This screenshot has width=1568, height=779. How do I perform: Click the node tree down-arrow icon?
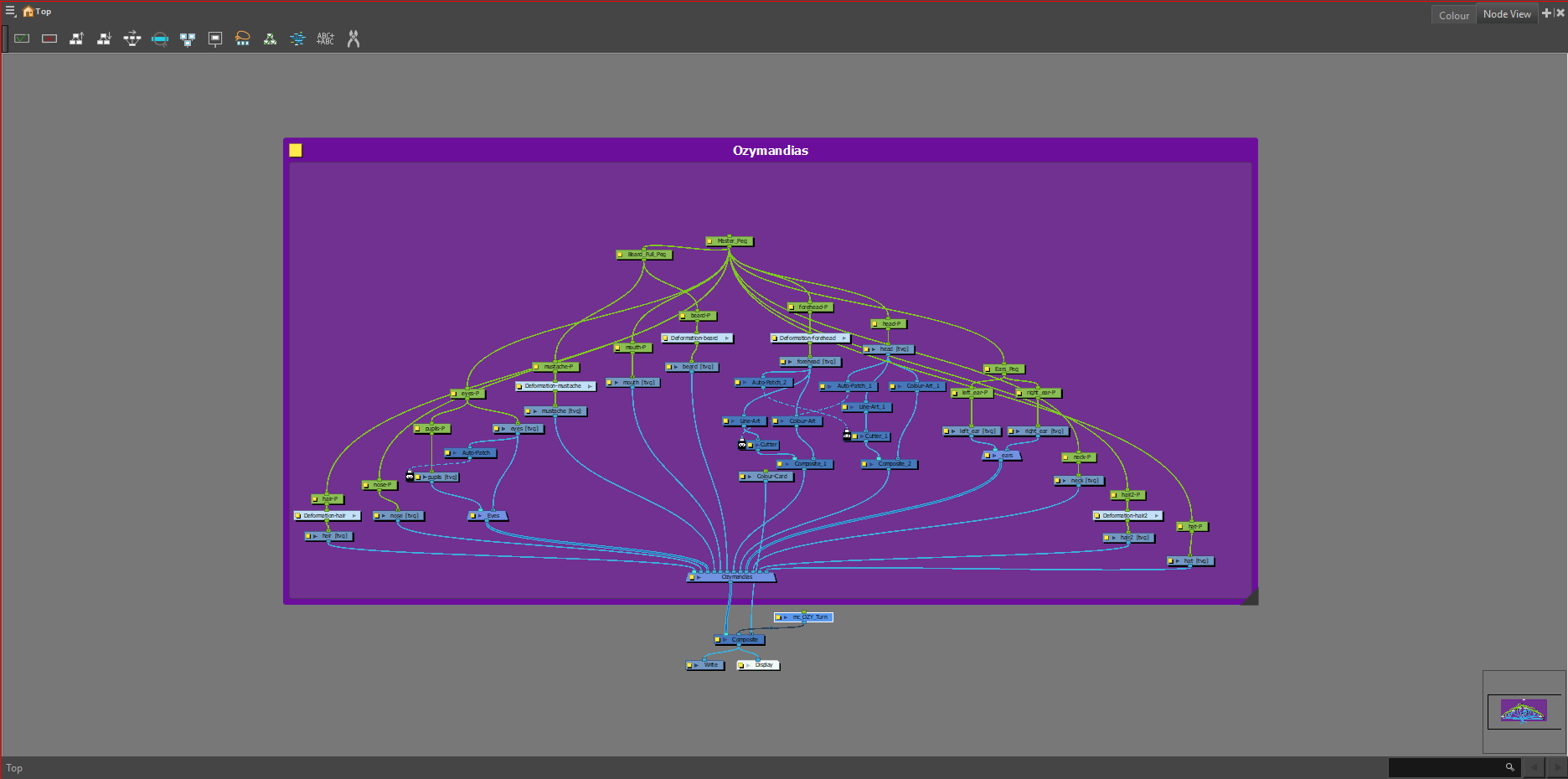click(x=104, y=39)
